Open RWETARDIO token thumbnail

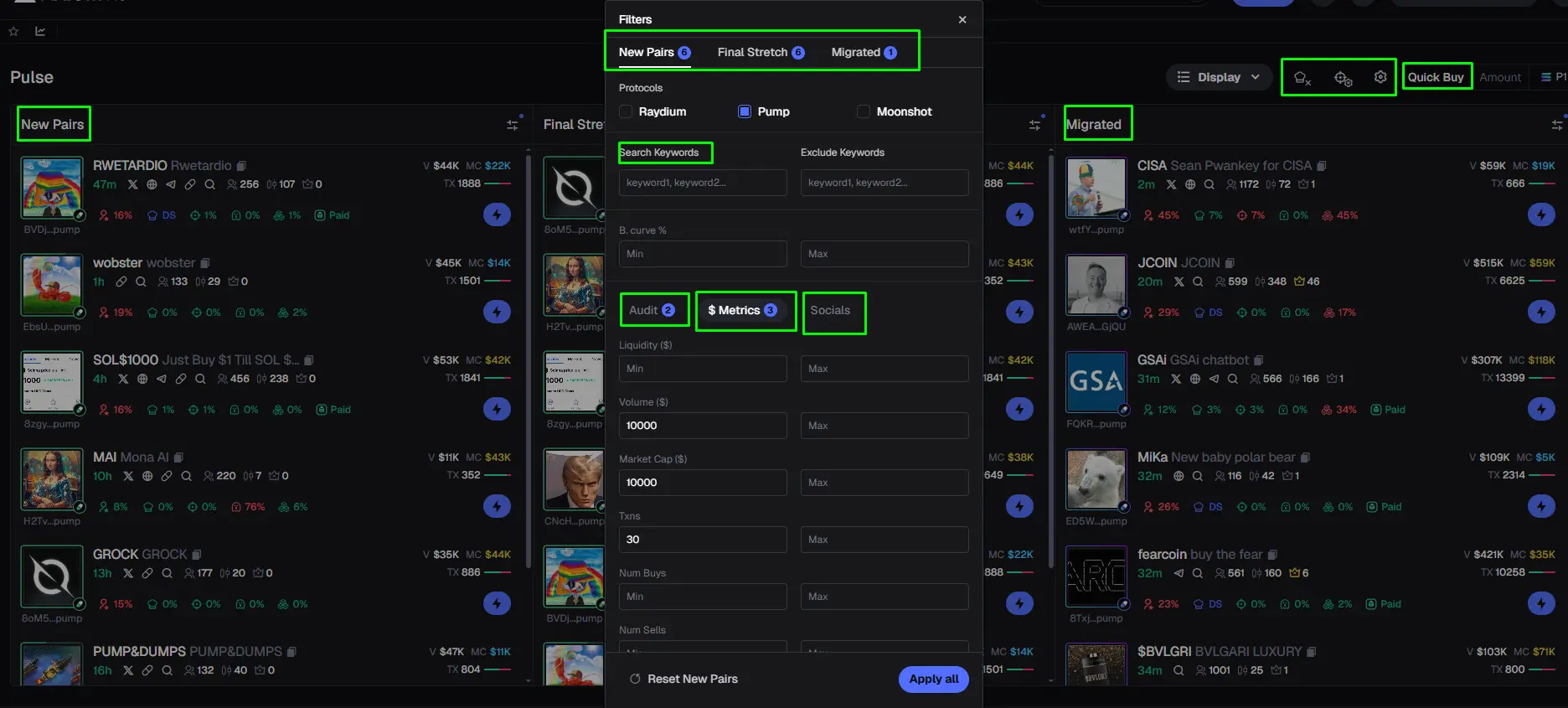click(x=52, y=188)
